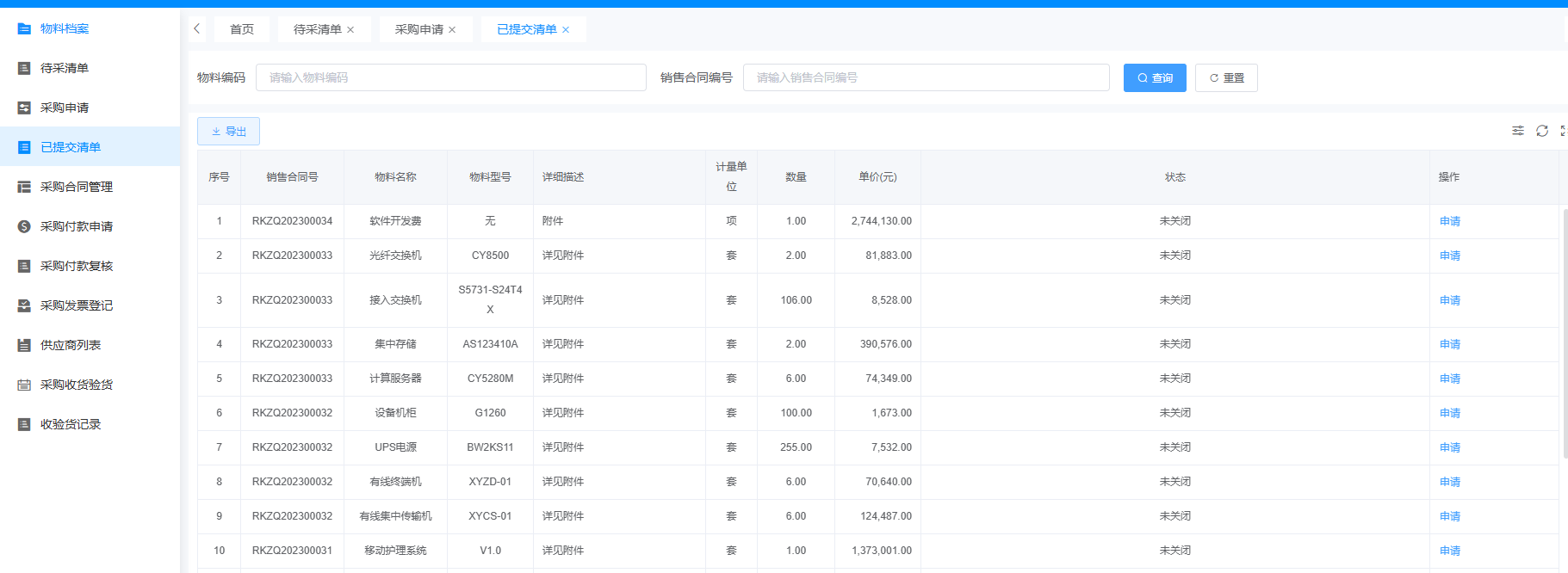Click the 物料档案 folder icon in sidebar

tap(24, 28)
